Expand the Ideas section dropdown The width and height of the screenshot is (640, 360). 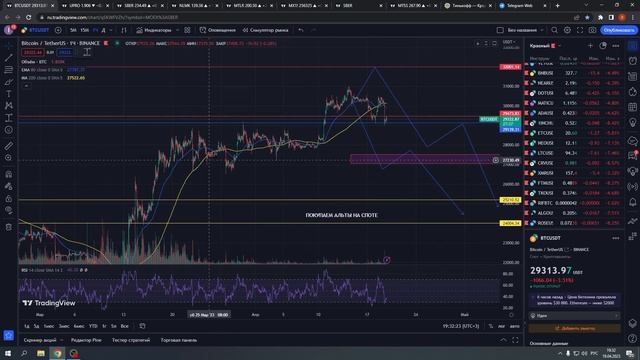tap(575, 316)
